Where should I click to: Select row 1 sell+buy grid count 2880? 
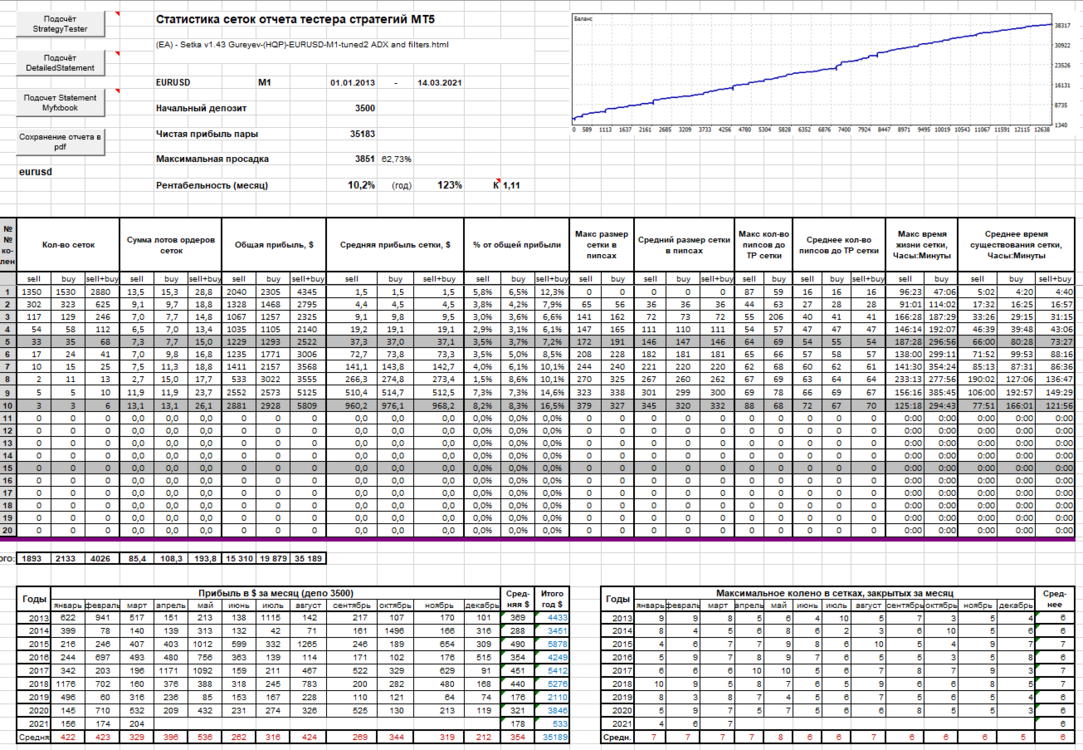point(101,292)
